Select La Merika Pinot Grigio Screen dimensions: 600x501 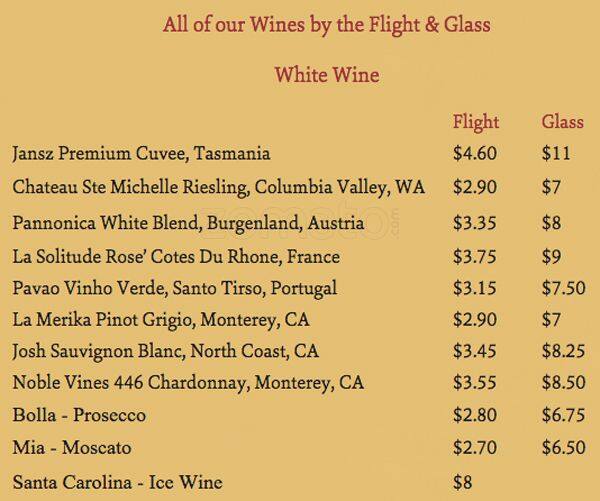tap(161, 320)
